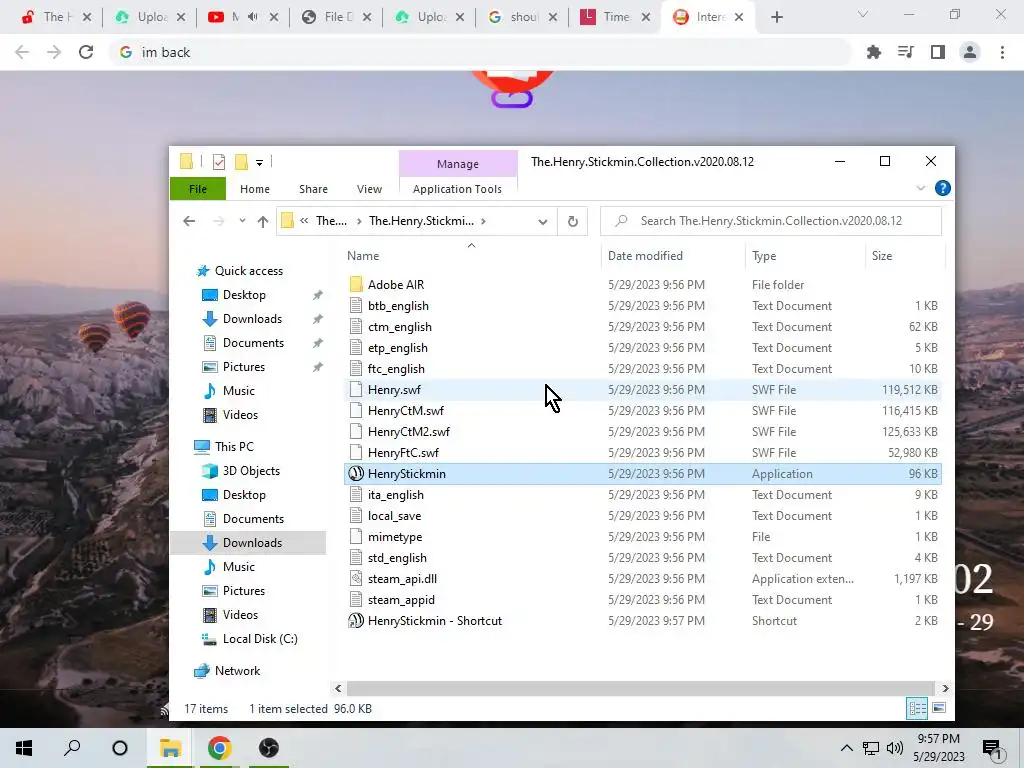Click Chrome icon in taskbar
The image size is (1024, 768).
(x=219, y=748)
